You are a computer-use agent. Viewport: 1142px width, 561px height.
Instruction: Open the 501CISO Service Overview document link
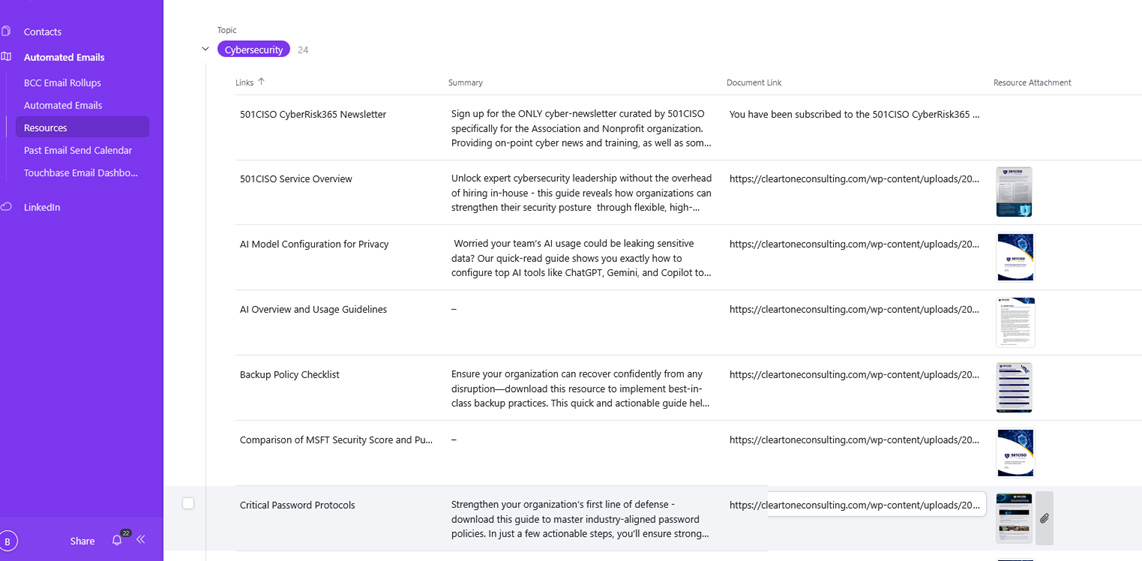click(854, 179)
